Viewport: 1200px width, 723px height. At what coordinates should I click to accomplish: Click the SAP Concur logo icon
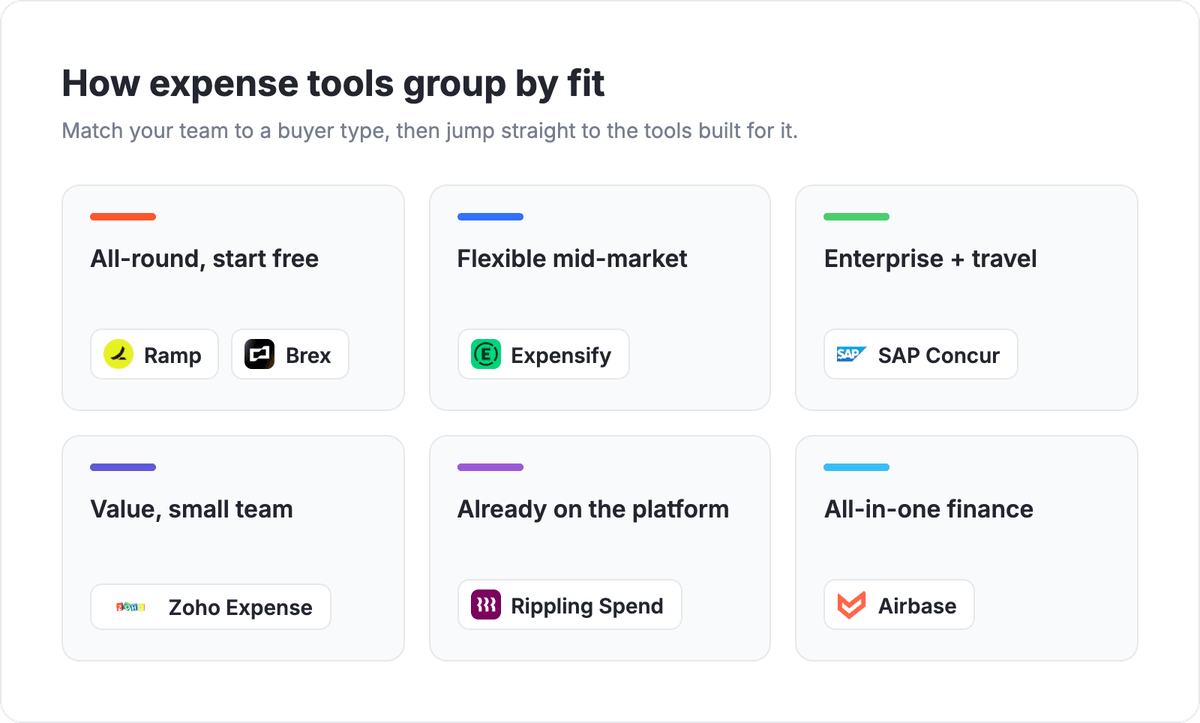[x=853, y=354]
